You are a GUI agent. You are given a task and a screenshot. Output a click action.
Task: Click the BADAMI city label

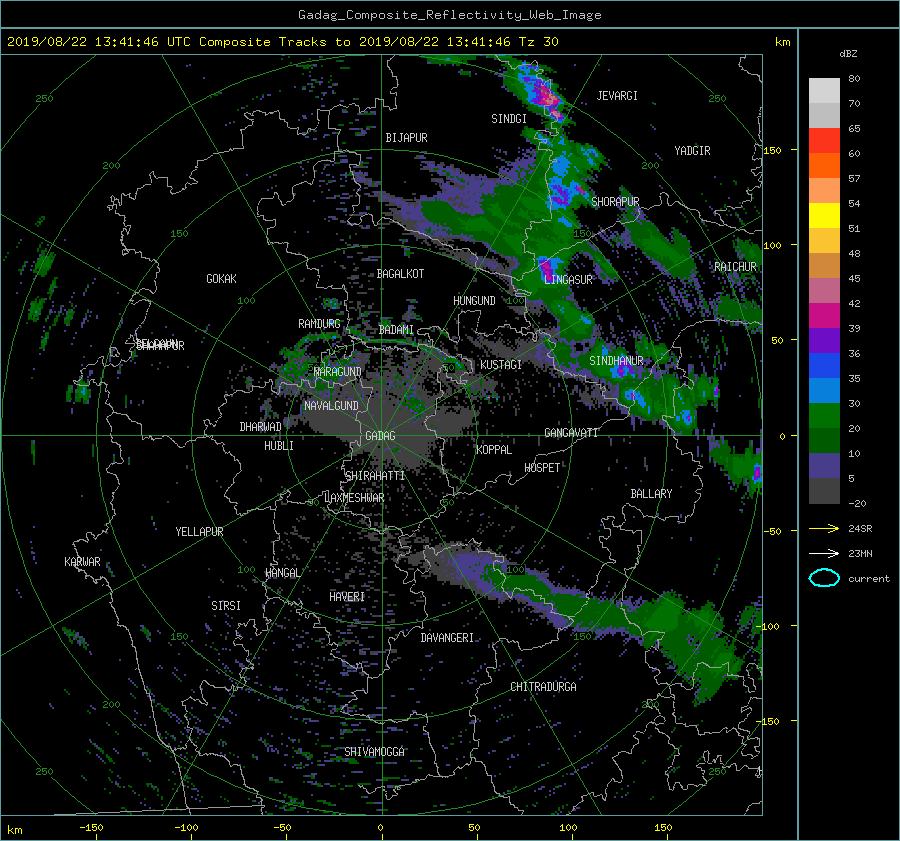tap(396, 330)
